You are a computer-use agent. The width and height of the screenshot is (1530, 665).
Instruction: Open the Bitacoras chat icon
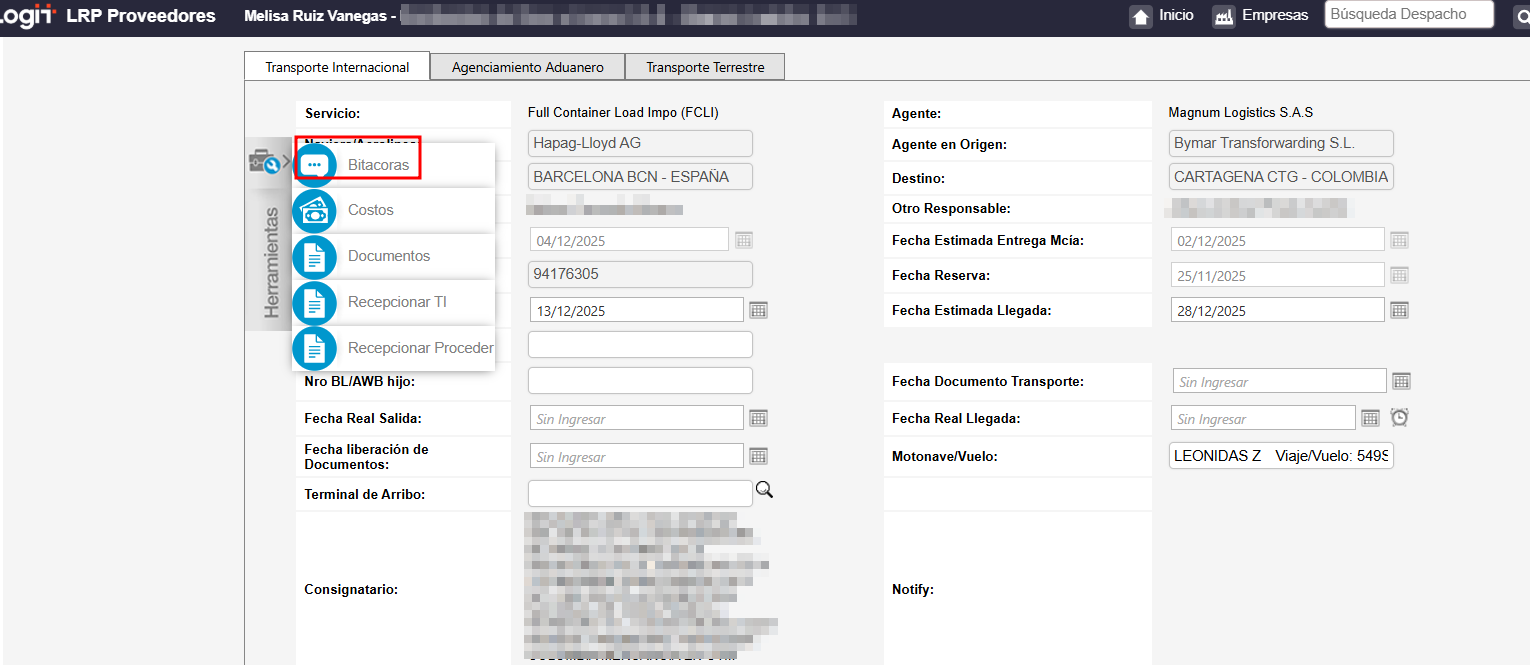[315, 164]
